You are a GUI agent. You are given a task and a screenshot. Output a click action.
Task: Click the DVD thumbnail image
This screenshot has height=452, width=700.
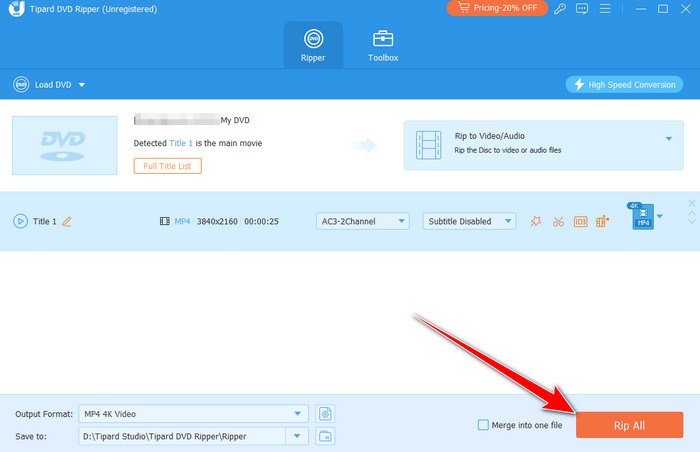[x=65, y=145]
